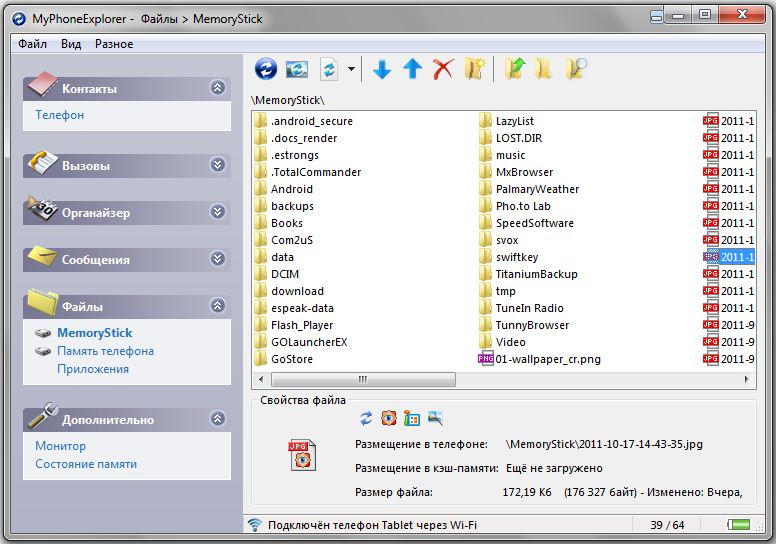Click the Дополнительно wrench icon

(x=43, y=415)
